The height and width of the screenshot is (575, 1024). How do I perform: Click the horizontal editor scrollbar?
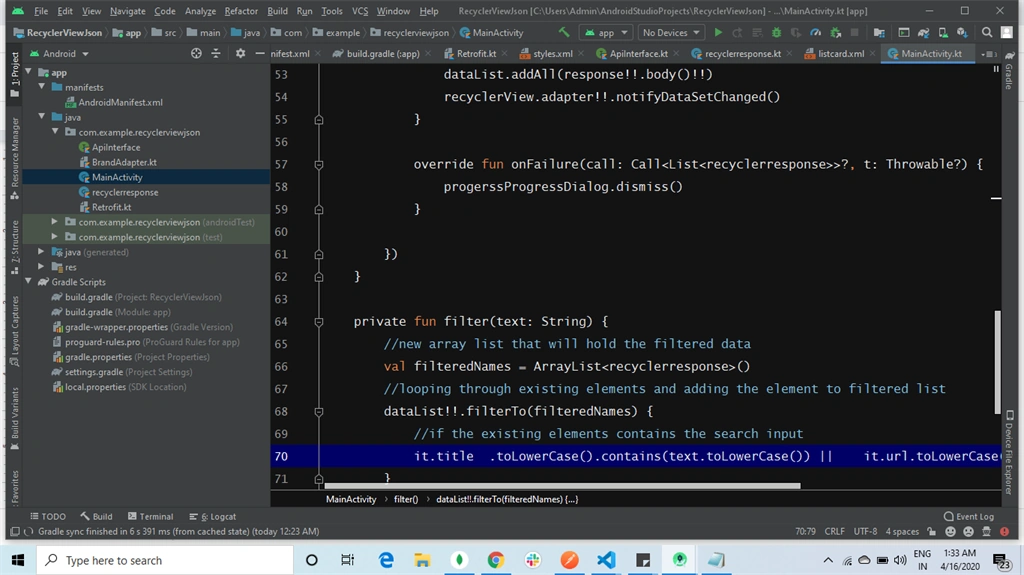(x=562, y=485)
